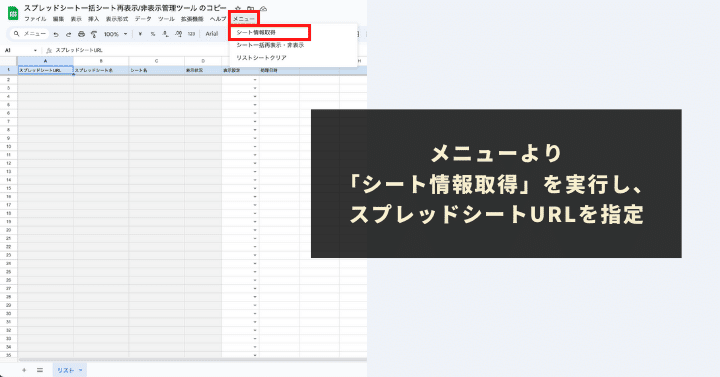Open the データ menu
Viewport: 720px width, 377px height.
(x=143, y=19)
